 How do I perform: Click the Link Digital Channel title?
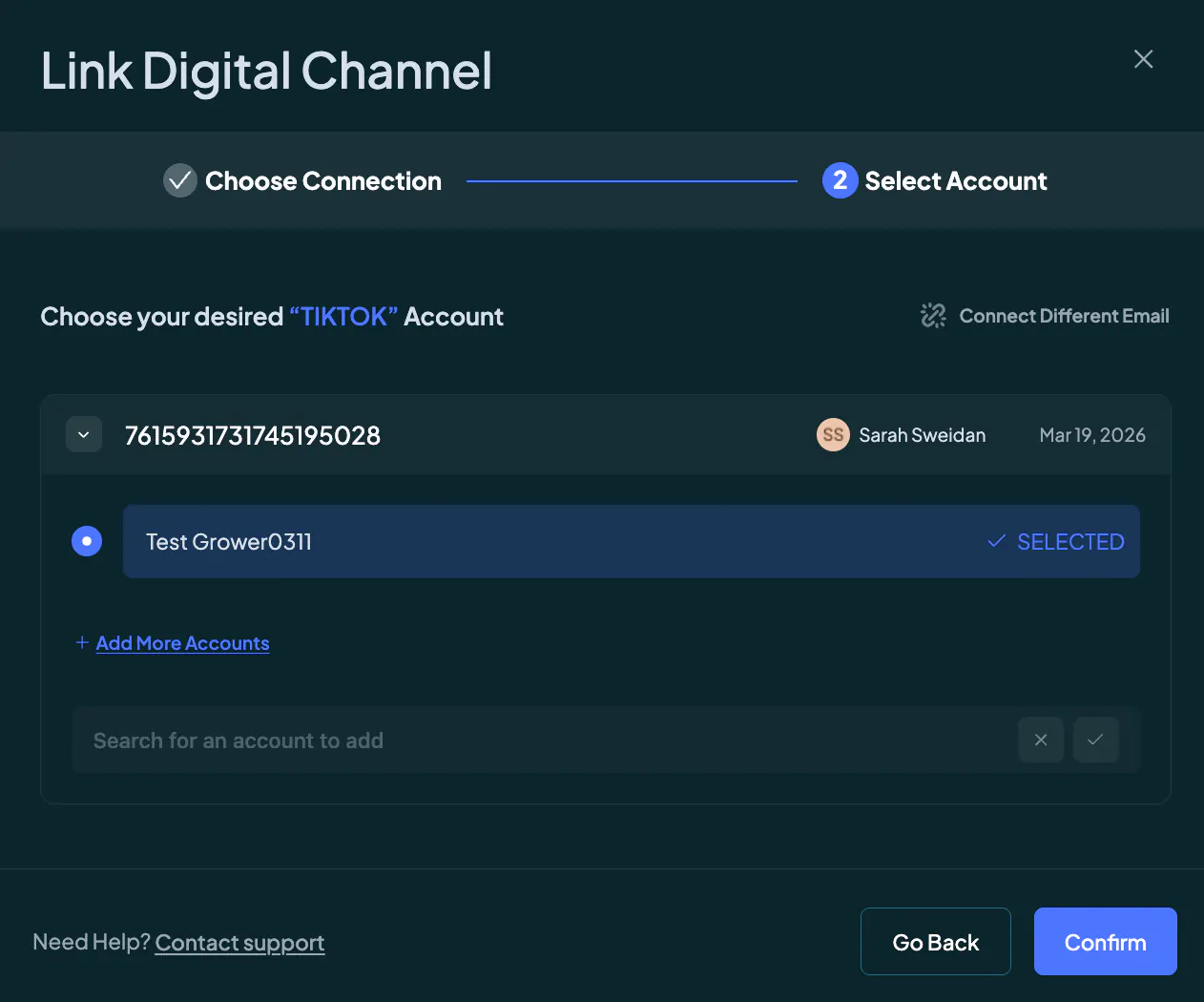pos(266,72)
